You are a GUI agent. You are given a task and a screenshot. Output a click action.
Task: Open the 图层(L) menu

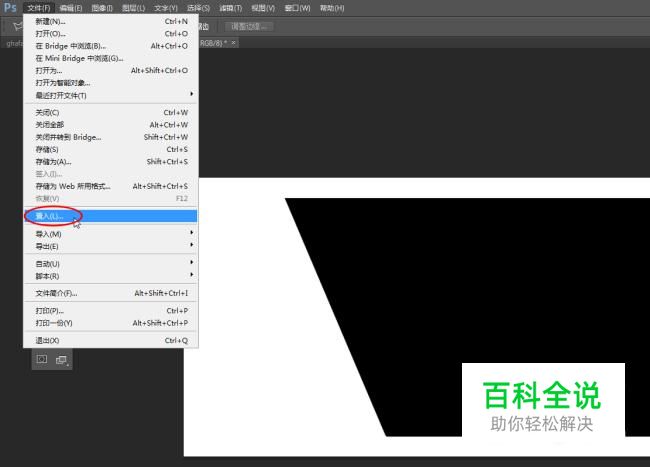(x=133, y=8)
